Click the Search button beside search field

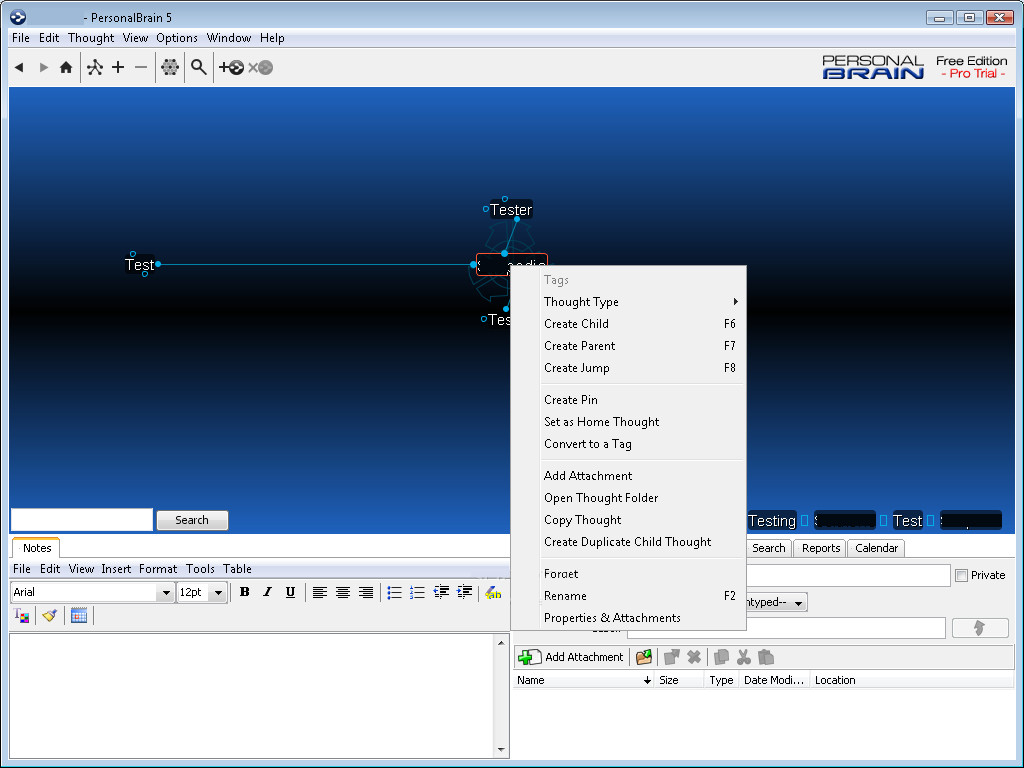[192, 520]
